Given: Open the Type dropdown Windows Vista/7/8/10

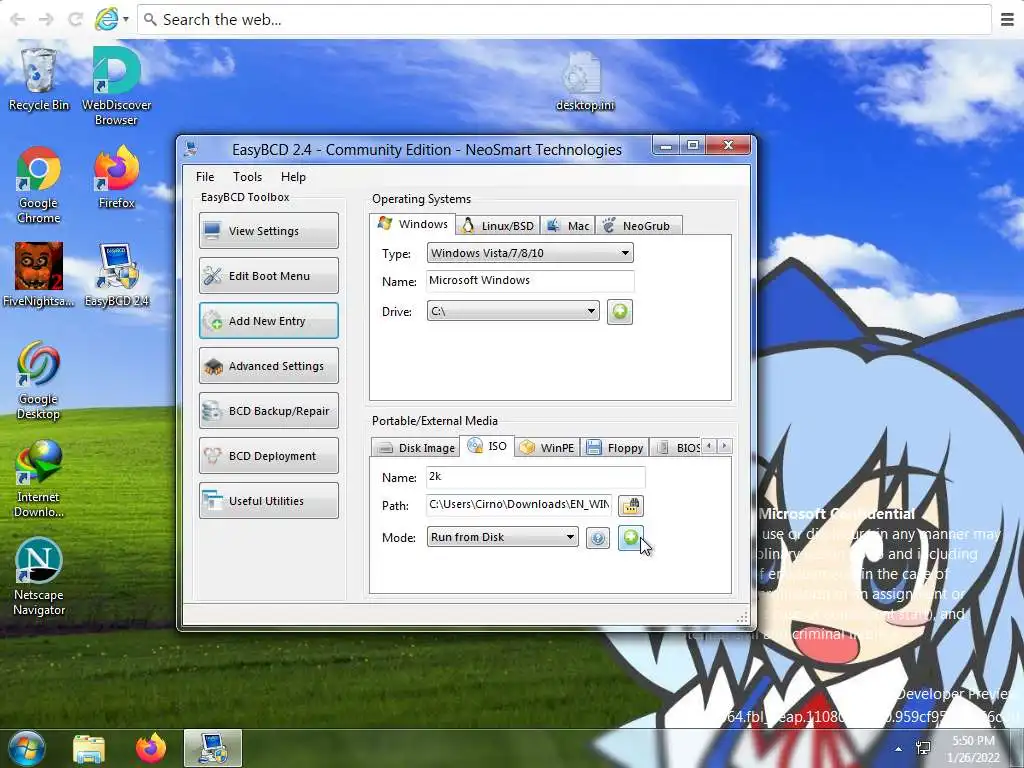Looking at the screenshot, I should 530,253.
